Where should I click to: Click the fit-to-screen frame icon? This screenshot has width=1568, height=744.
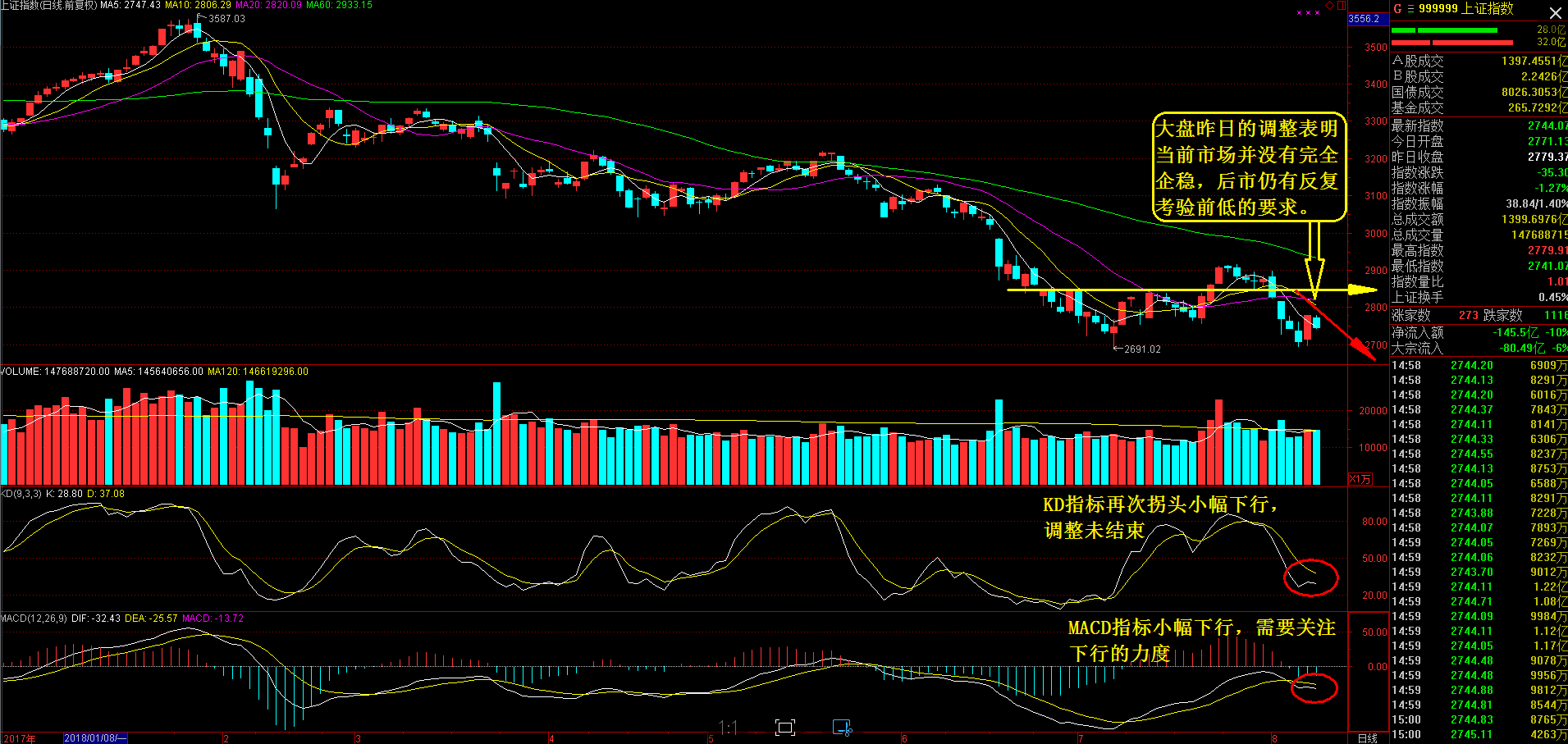tap(785, 728)
